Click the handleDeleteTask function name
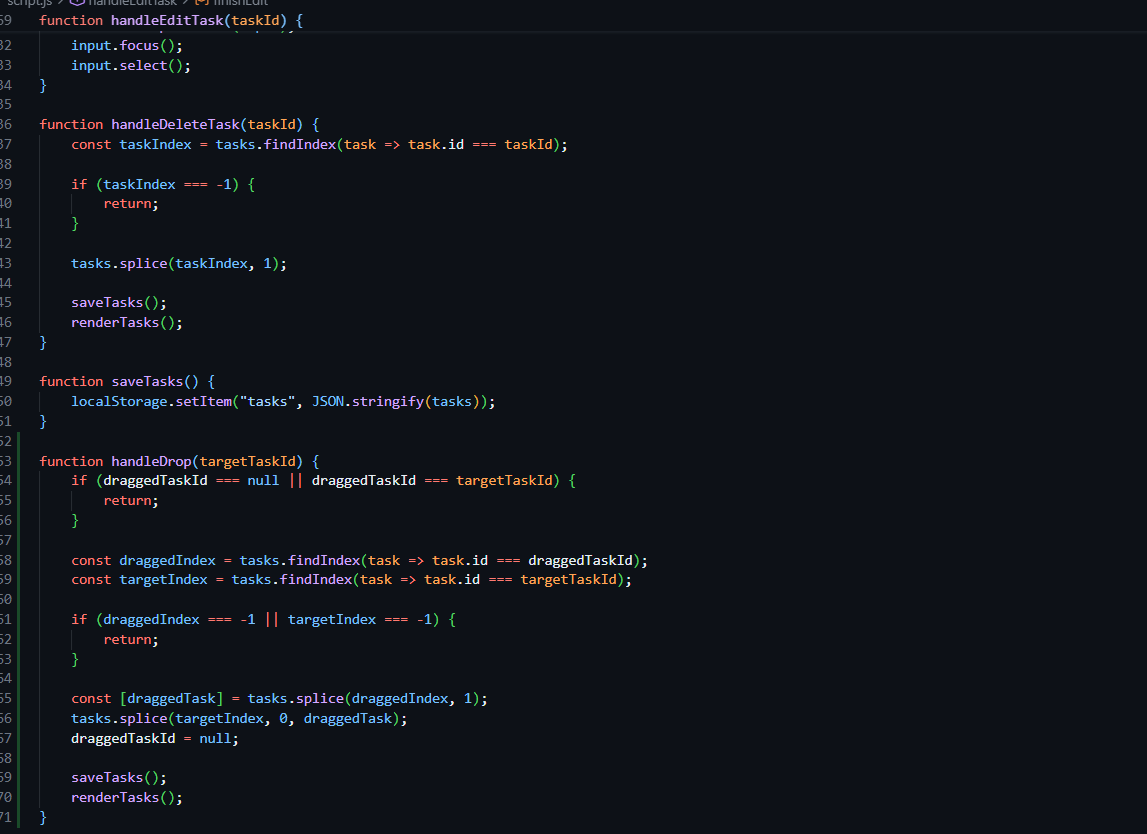The height and width of the screenshot is (834, 1147). [x=175, y=124]
